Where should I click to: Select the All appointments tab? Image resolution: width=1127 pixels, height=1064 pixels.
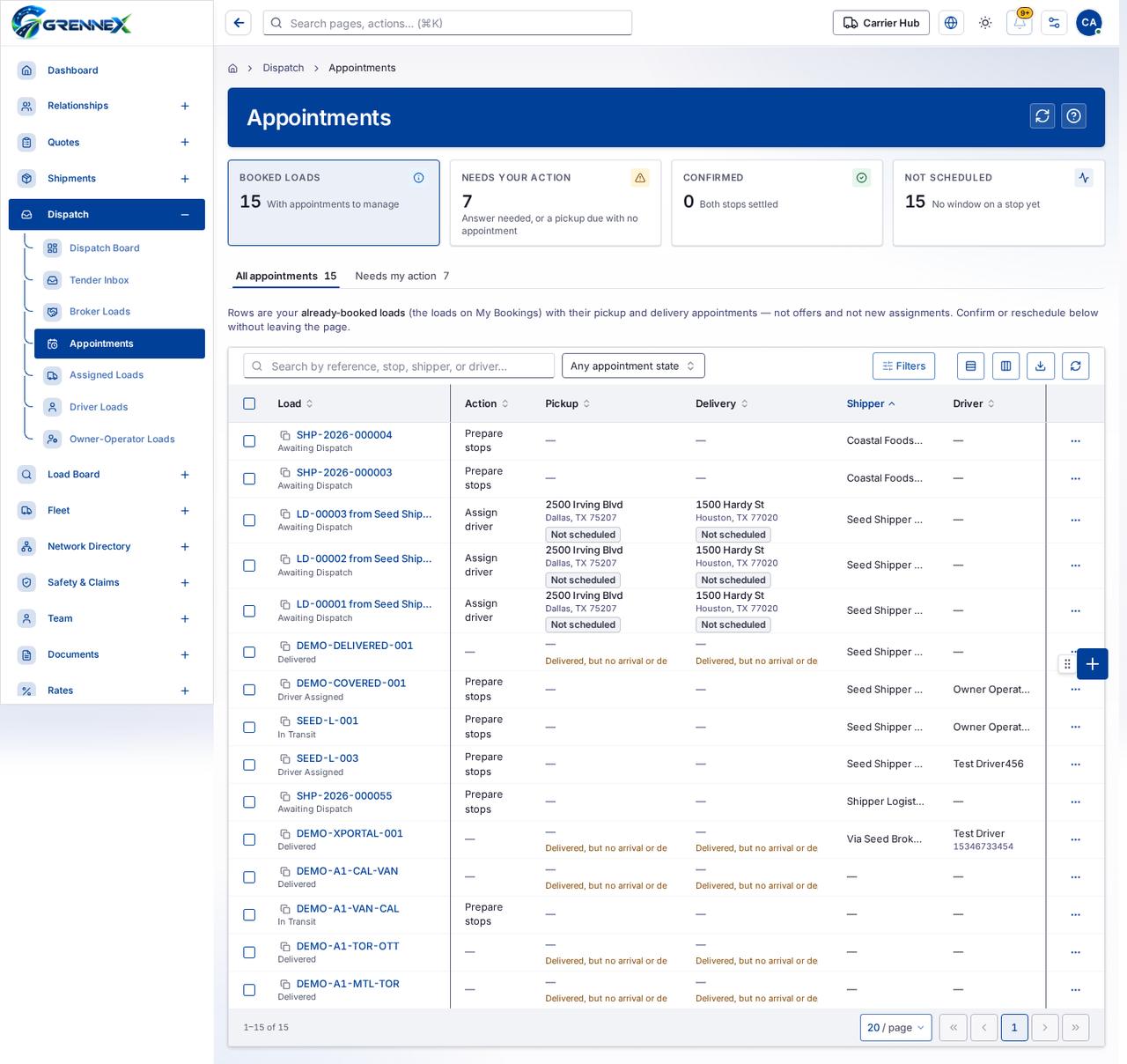286,276
